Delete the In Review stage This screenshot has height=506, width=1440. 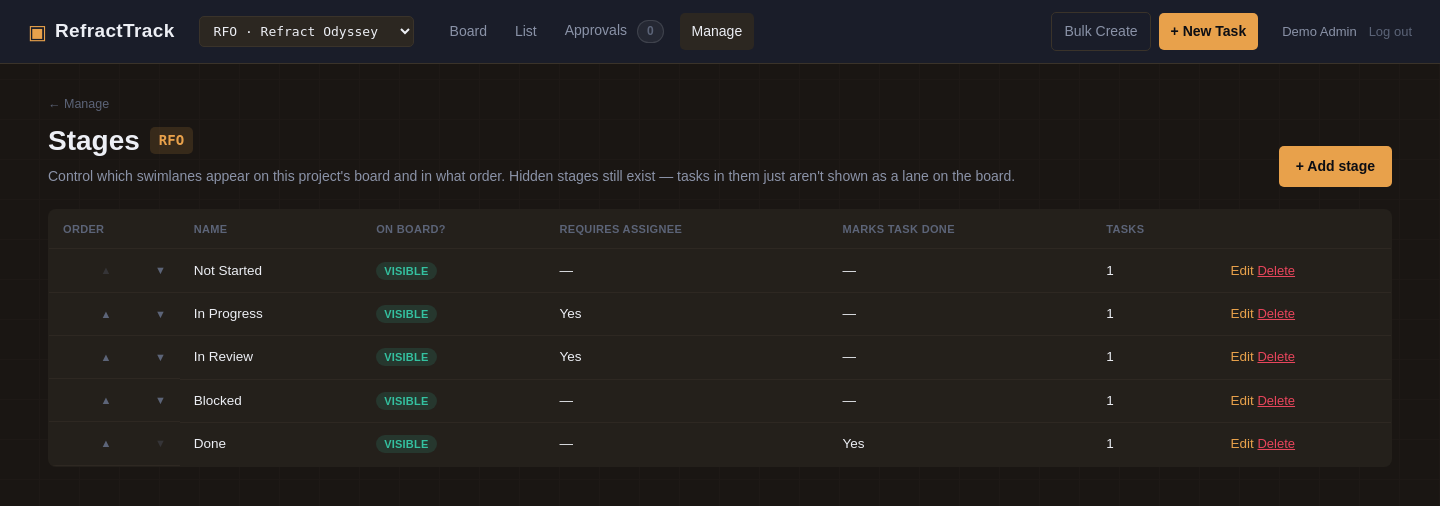pyautogui.click(x=1276, y=356)
